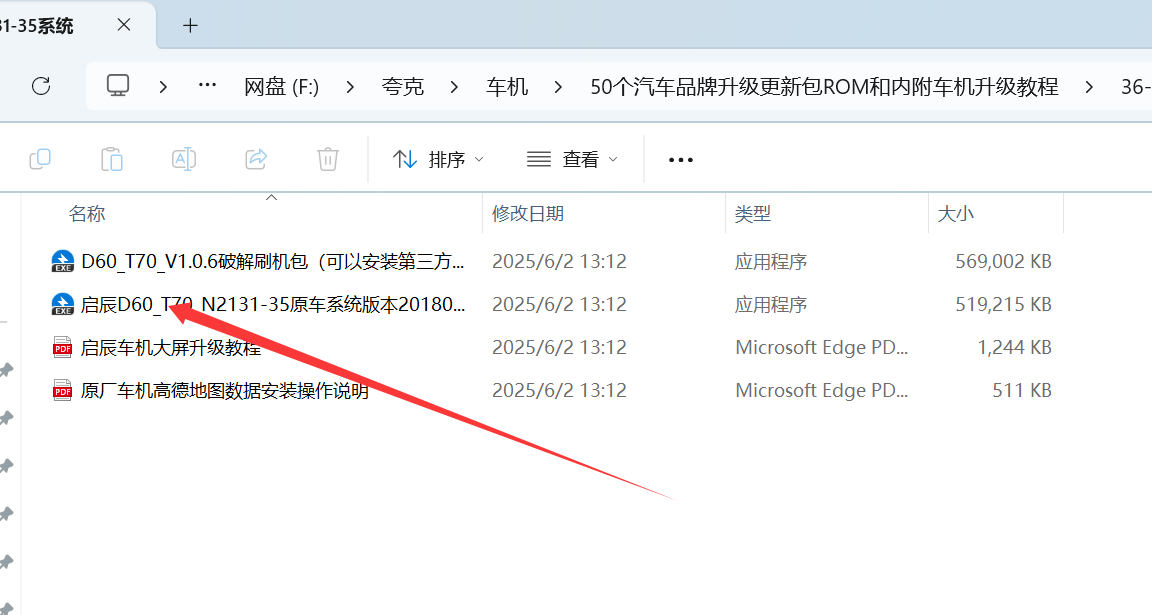This screenshot has height=615, width=1152.
Task: Select 启辰车机大屏升级教程 PDF file
Action: tap(171, 348)
